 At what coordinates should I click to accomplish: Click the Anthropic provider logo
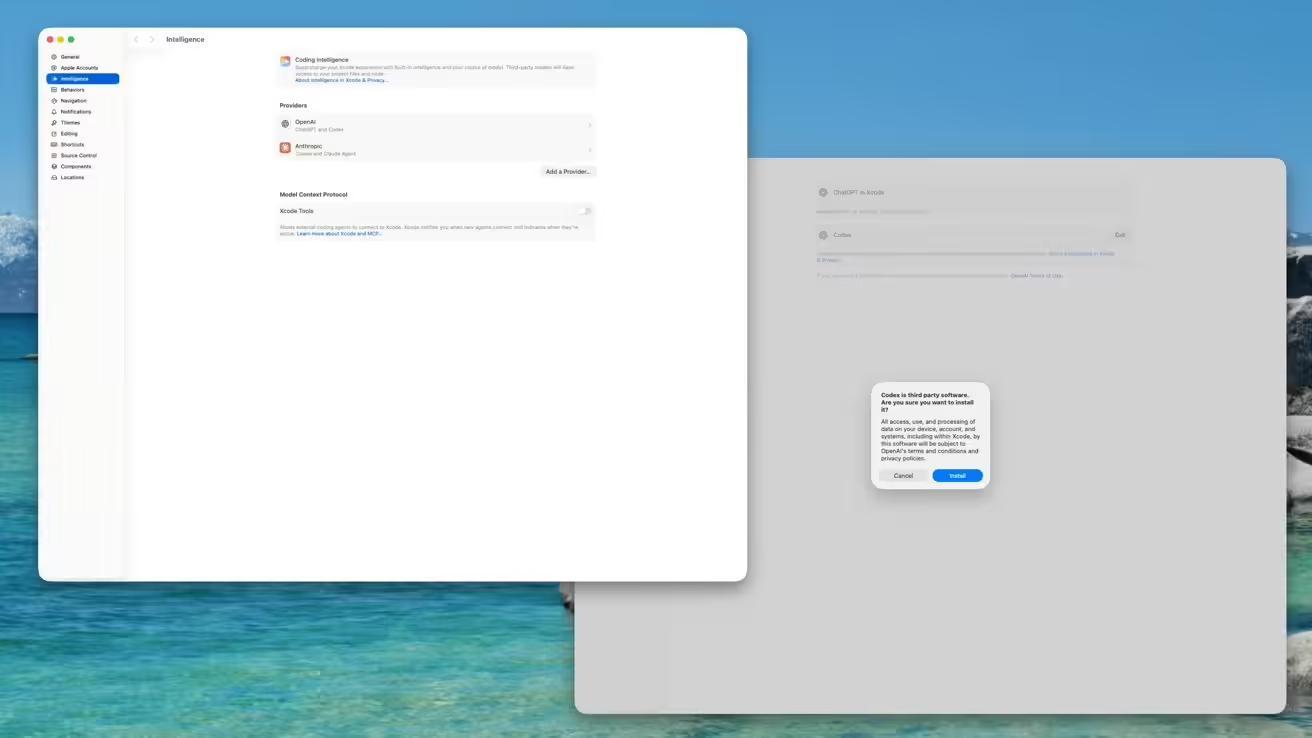coord(284,149)
